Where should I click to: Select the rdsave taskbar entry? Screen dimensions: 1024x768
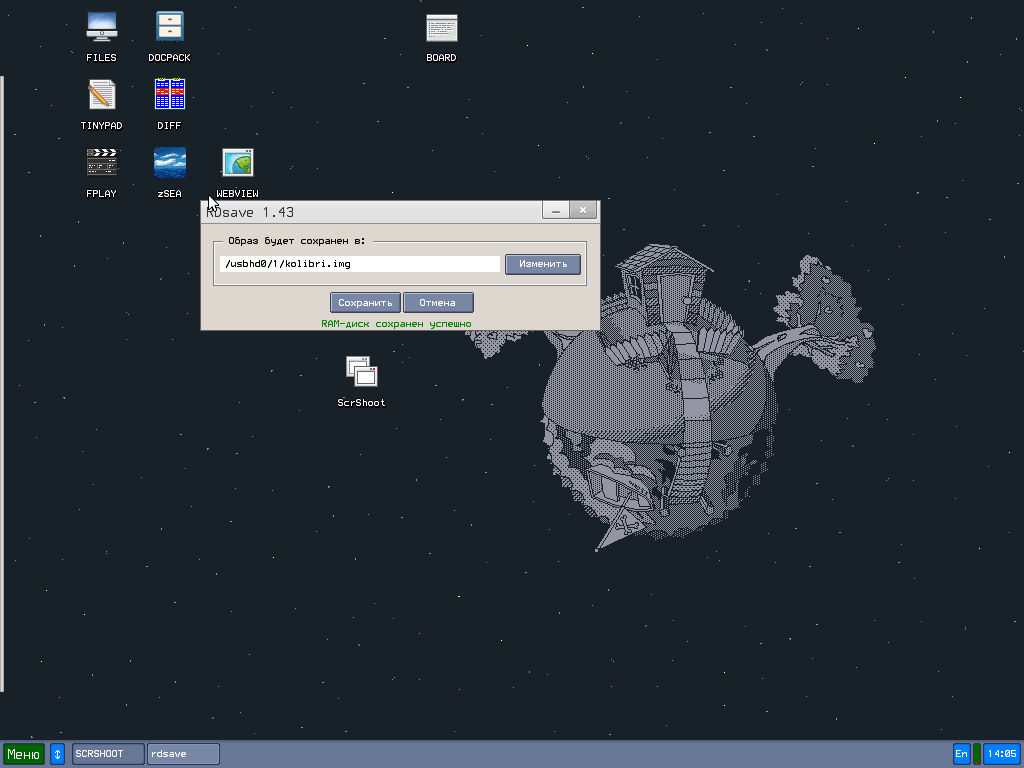183,754
